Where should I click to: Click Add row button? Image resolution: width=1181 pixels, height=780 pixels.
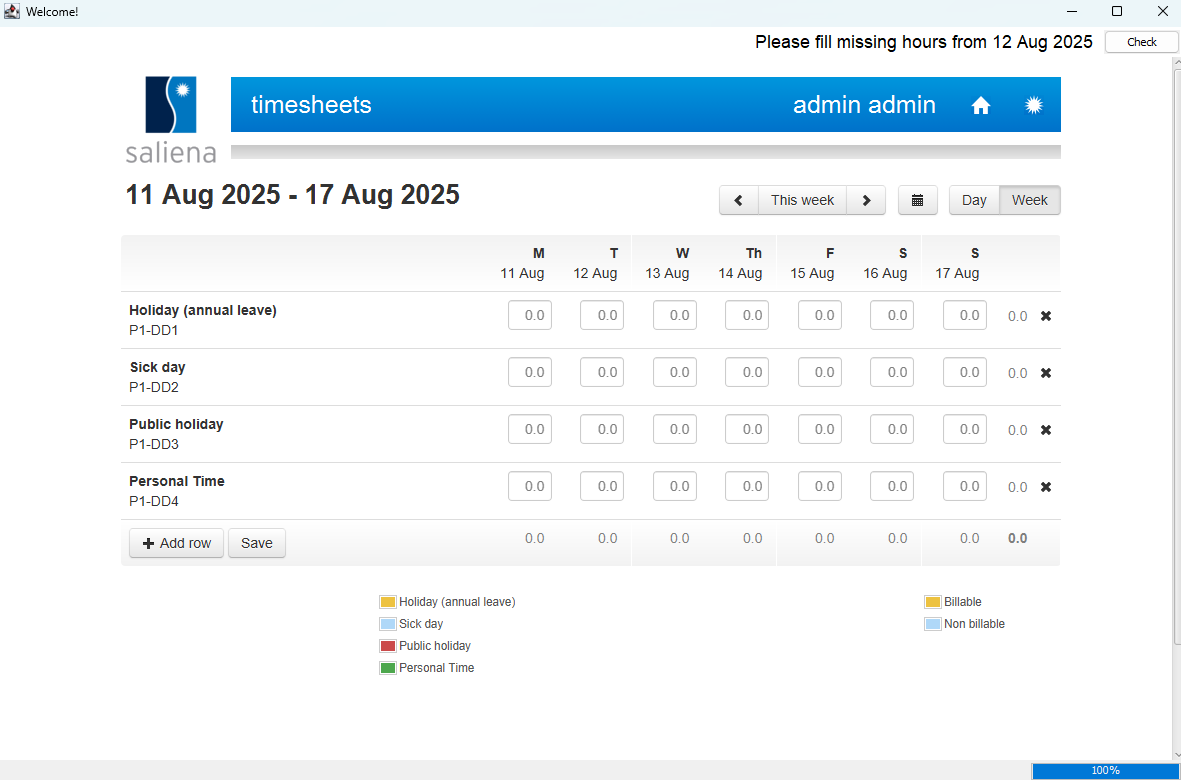pyautogui.click(x=177, y=543)
